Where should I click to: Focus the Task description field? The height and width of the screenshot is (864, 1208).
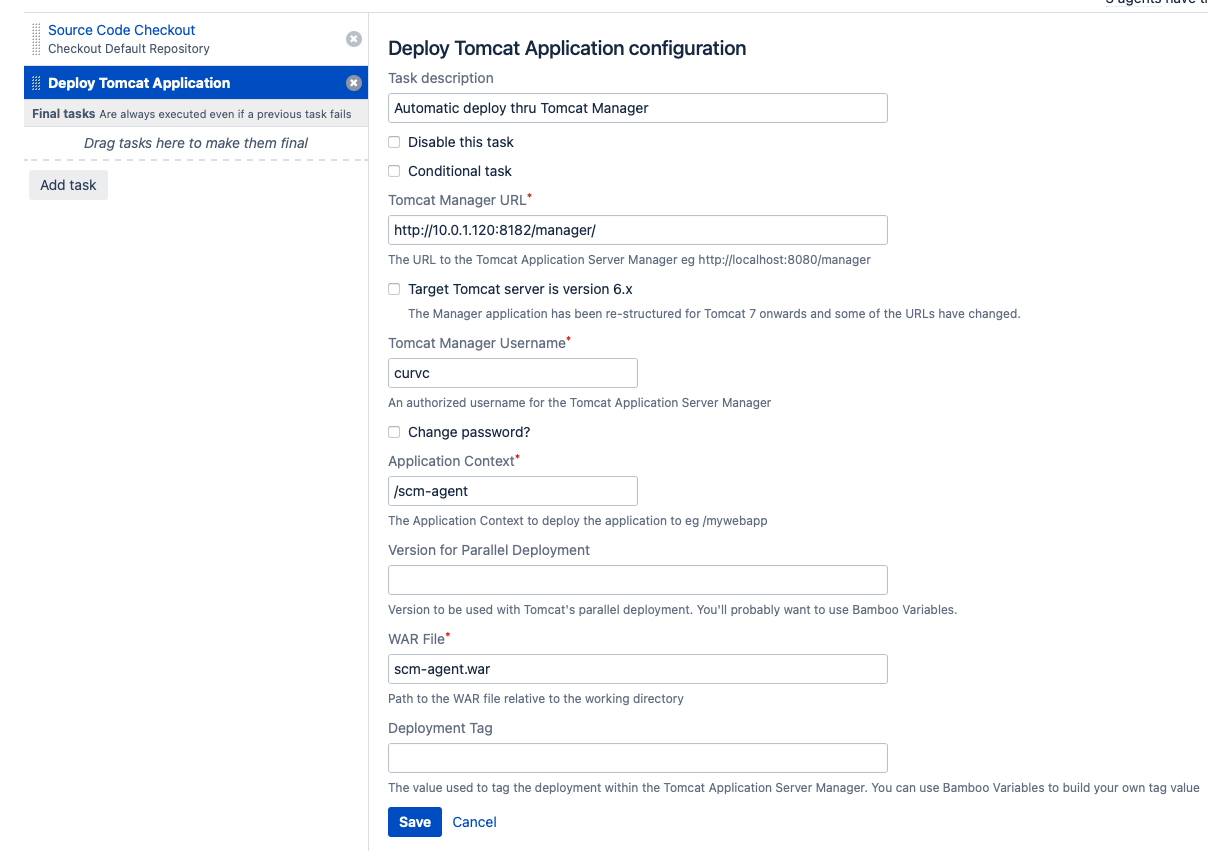point(638,108)
